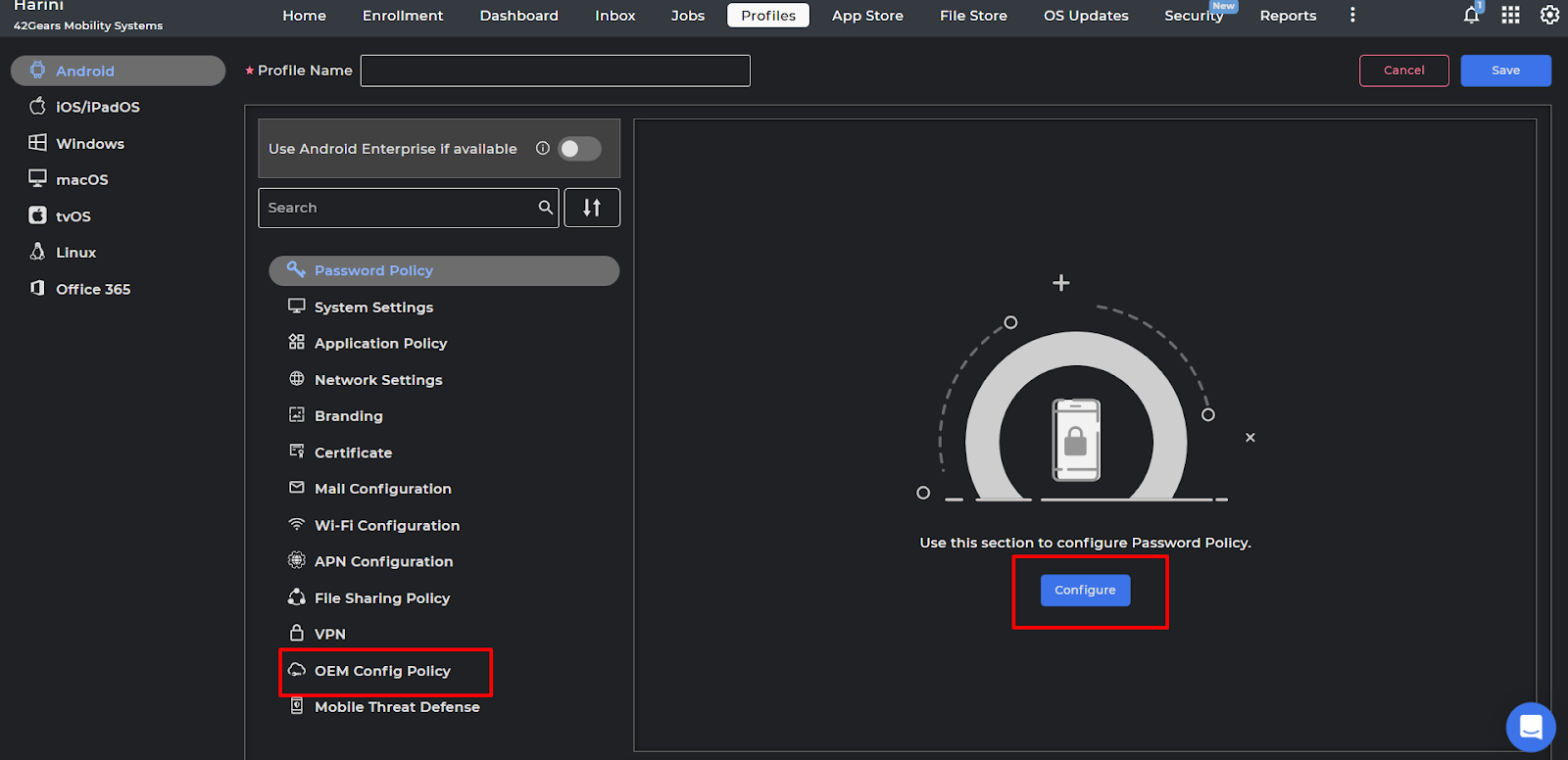1568x760 pixels.
Task: Click the Cancel button
Action: click(1403, 71)
